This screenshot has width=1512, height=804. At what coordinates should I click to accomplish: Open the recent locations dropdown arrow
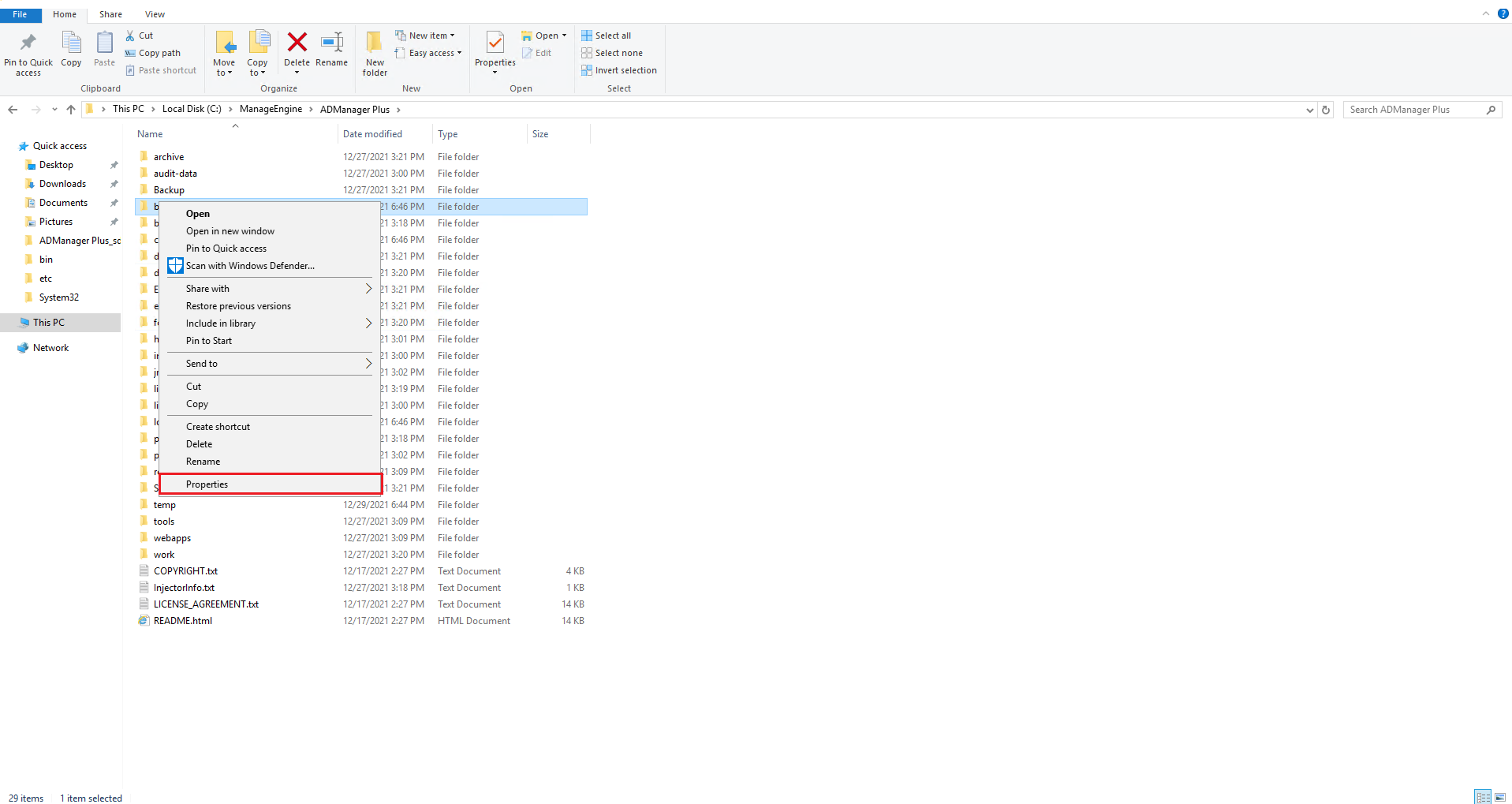pos(54,110)
